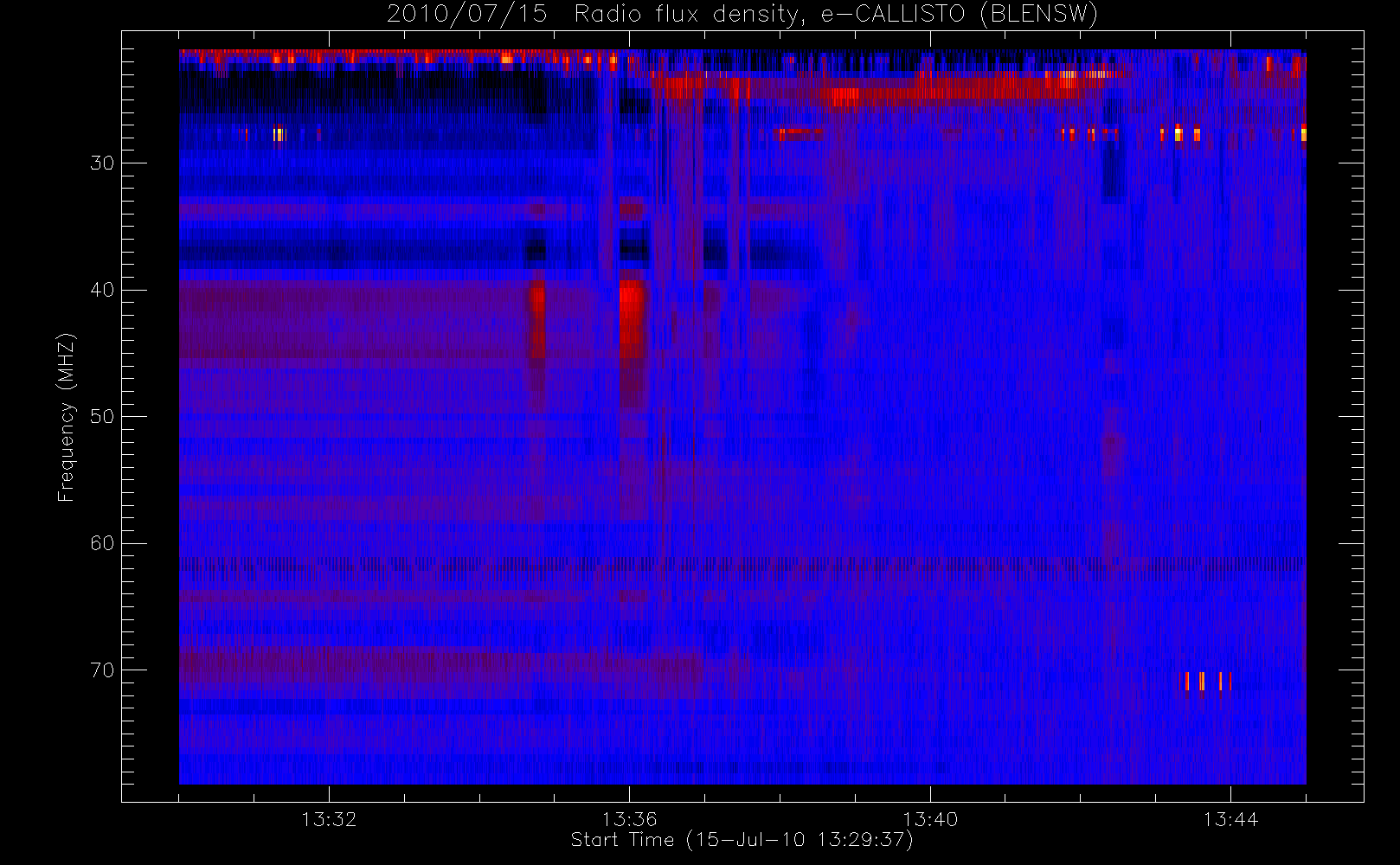Click the 13:32 time tick label
The height and width of the screenshot is (865, 1400).
(x=329, y=819)
